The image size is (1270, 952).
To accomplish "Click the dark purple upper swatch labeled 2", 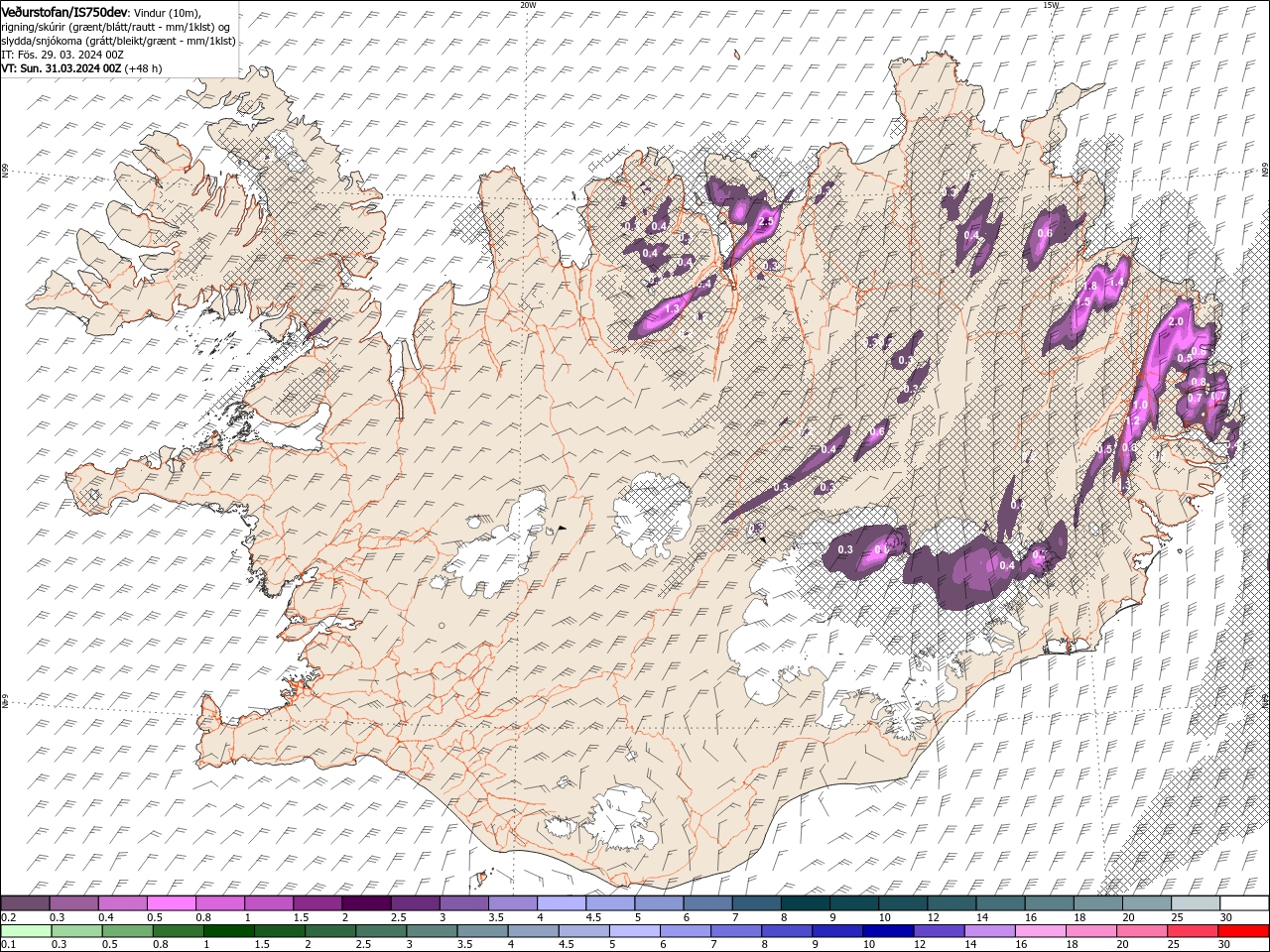I will (365, 903).
